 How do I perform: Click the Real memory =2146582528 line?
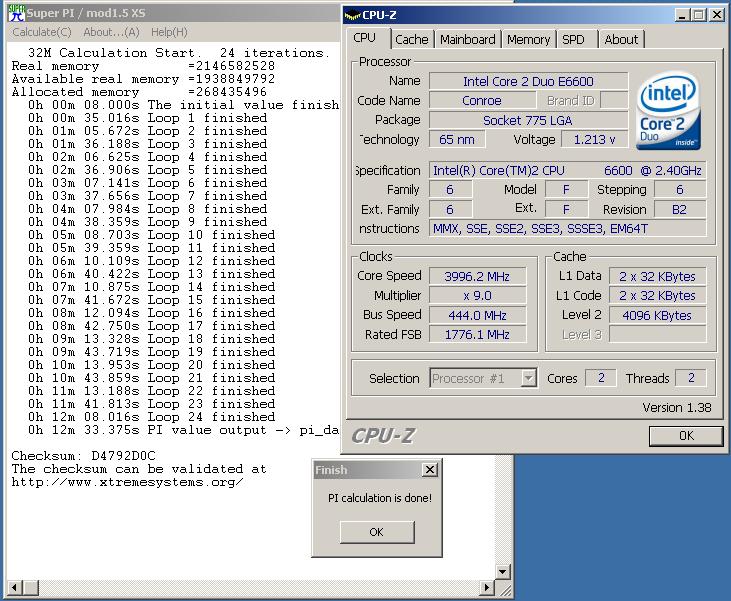click(143, 66)
